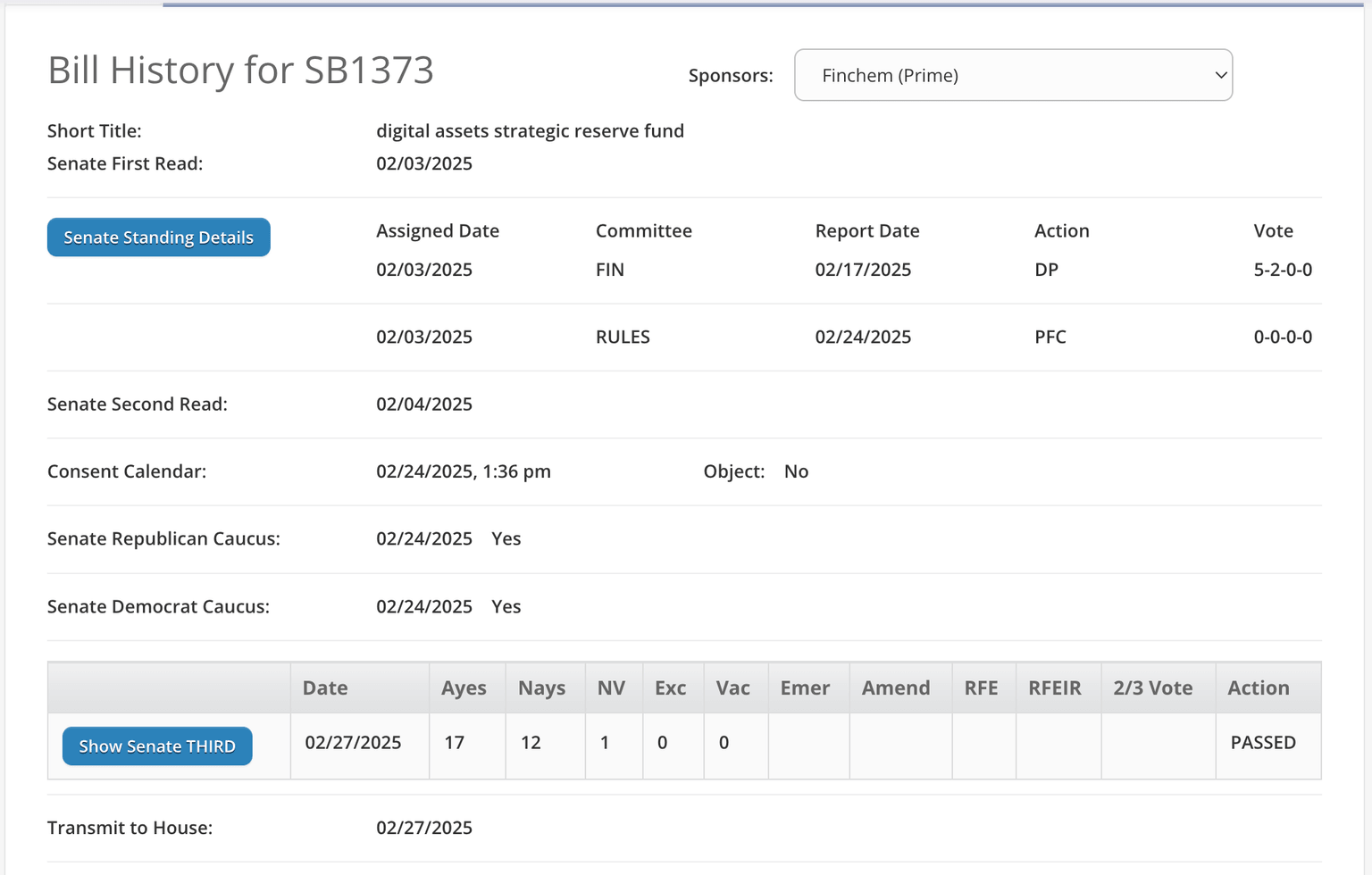Click the PASSED action label

(1262, 742)
